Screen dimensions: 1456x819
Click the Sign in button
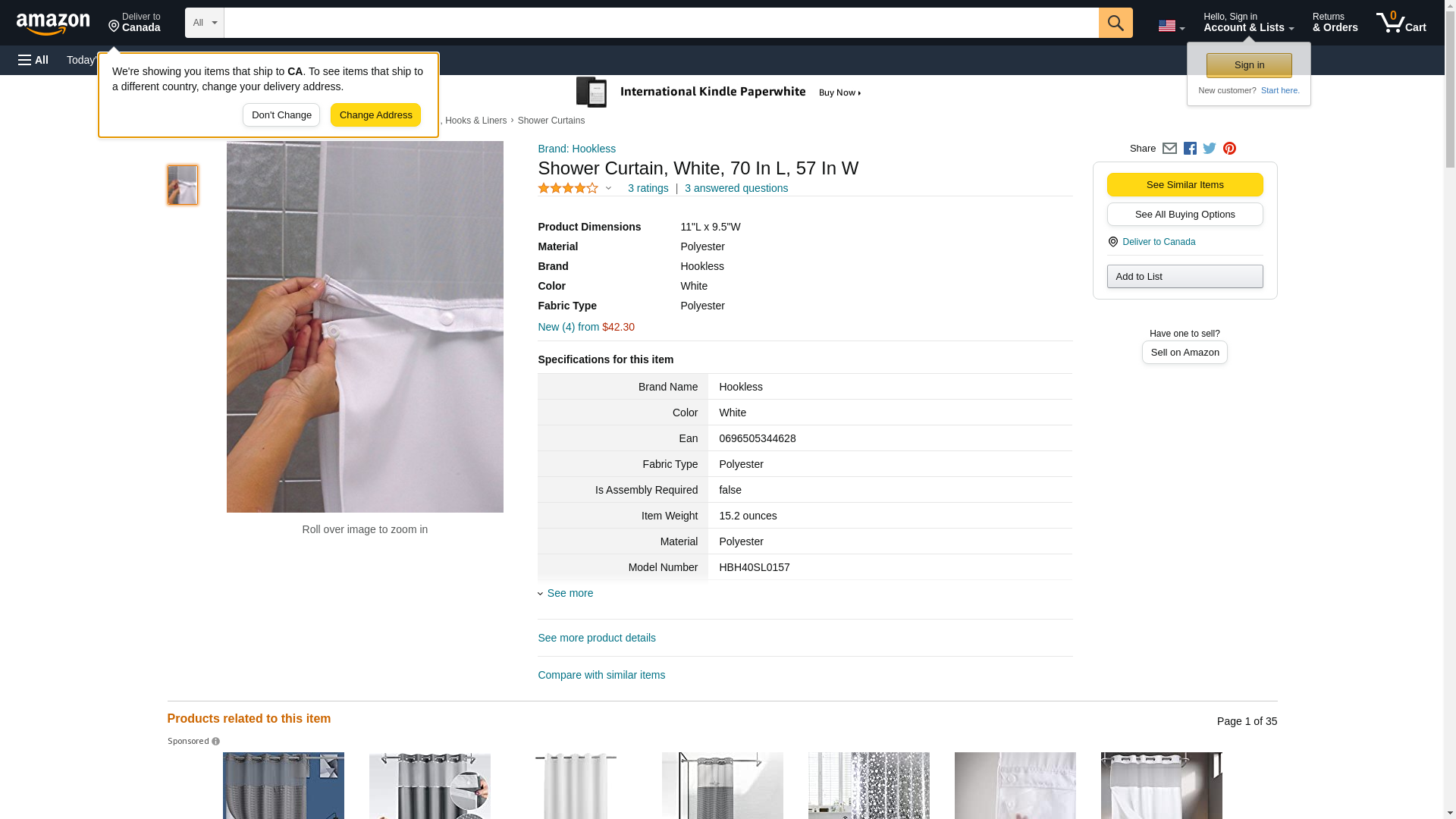(1248, 65)
